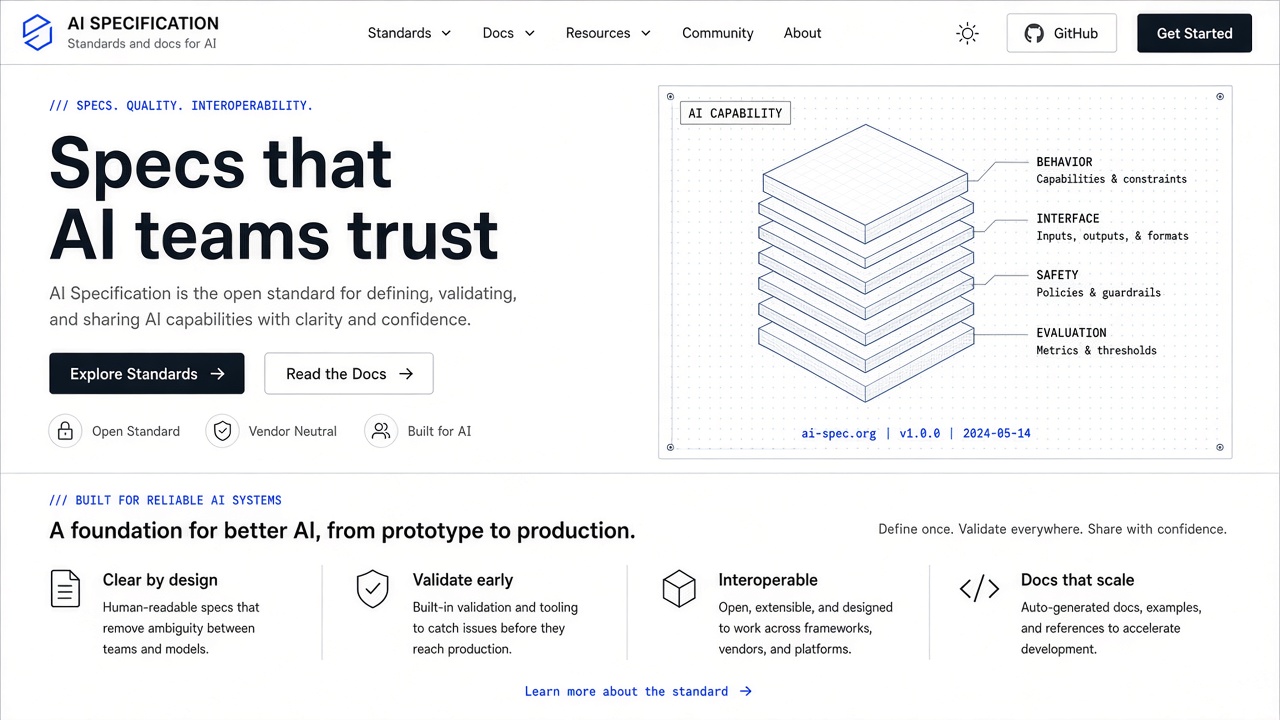Follow the Learn more about the standard link

click(639, 691)
